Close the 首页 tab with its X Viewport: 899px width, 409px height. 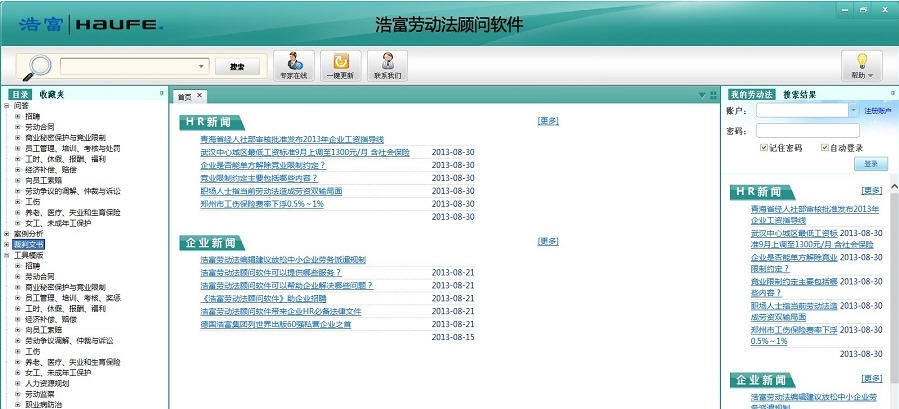199,95
